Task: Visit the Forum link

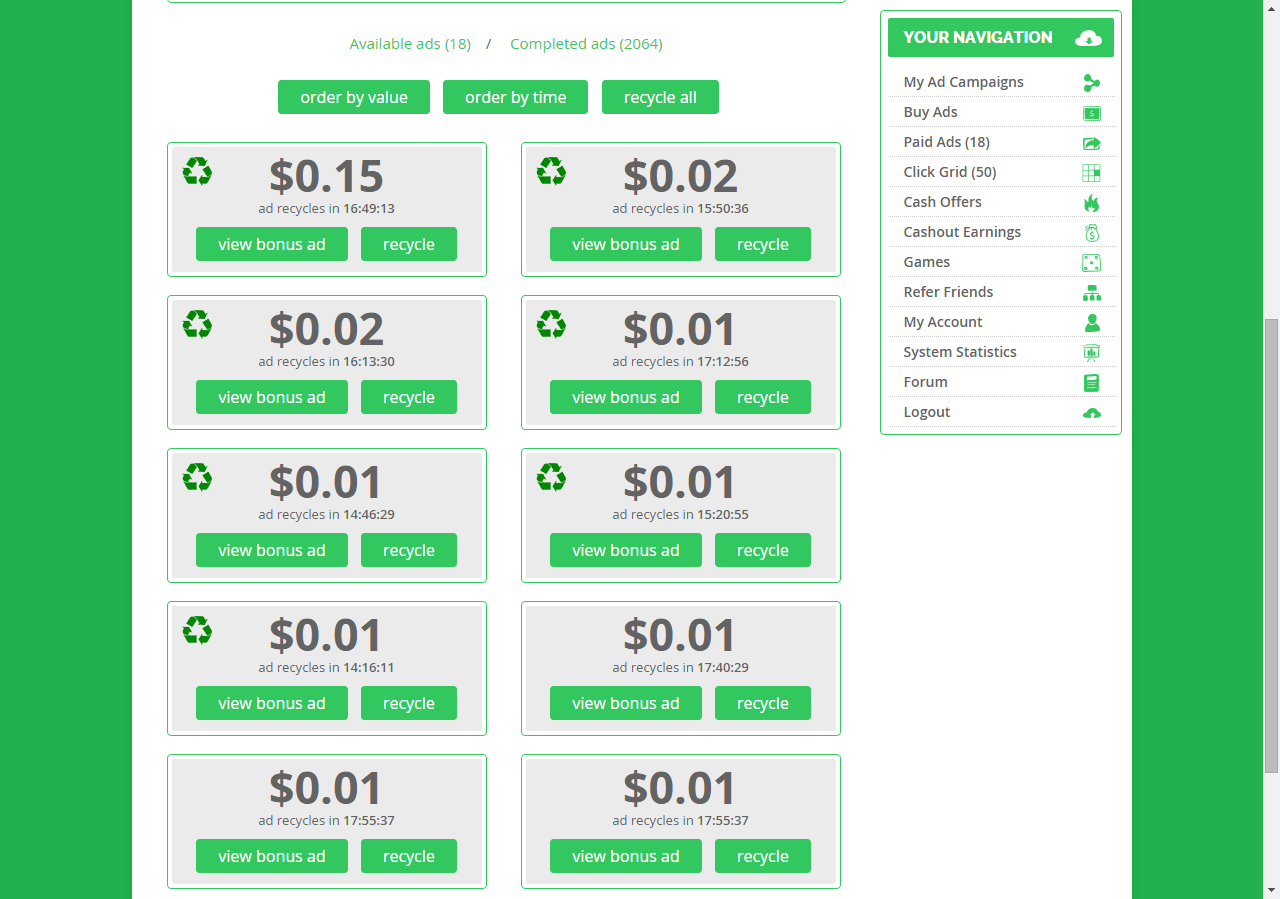Action: click(925, 382)
